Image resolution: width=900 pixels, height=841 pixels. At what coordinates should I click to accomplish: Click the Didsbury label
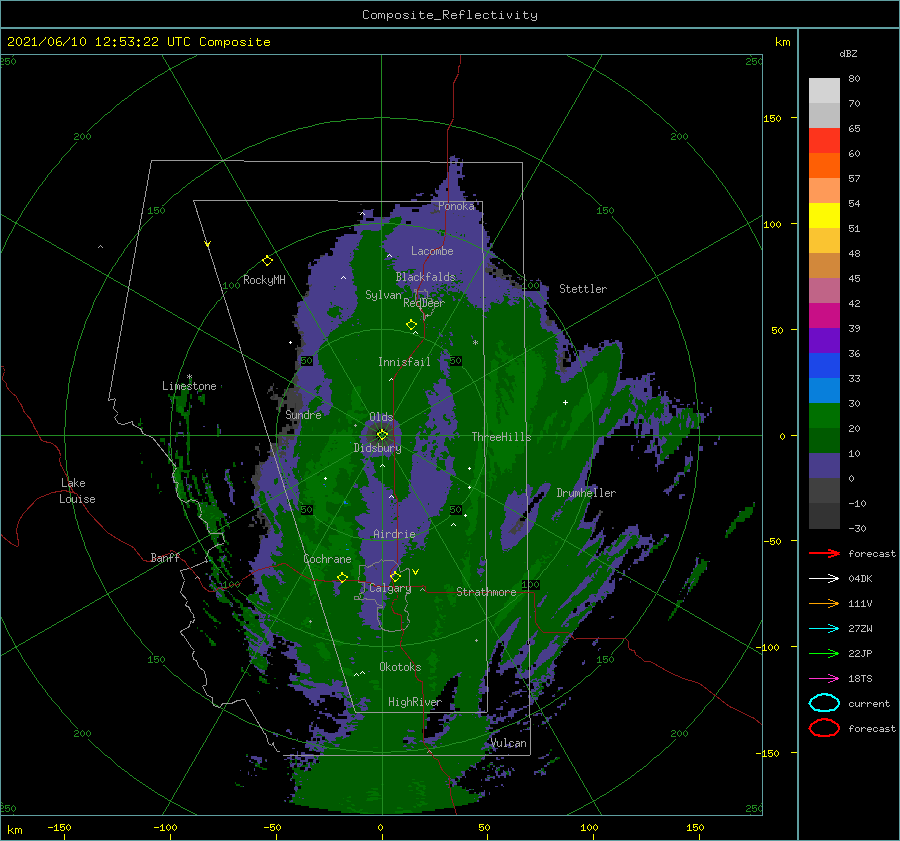click(378, 448)
